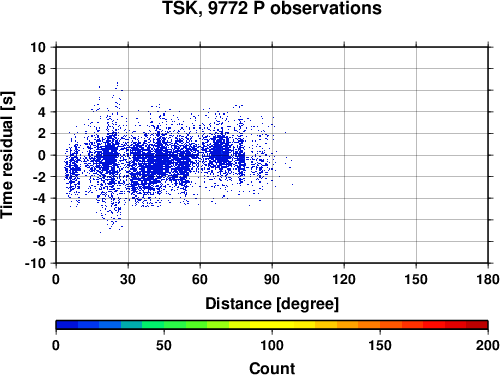This screenshot has height=375, width=500.
Task: Click the Time residual [s] axis label
Action: coord(7,155)
